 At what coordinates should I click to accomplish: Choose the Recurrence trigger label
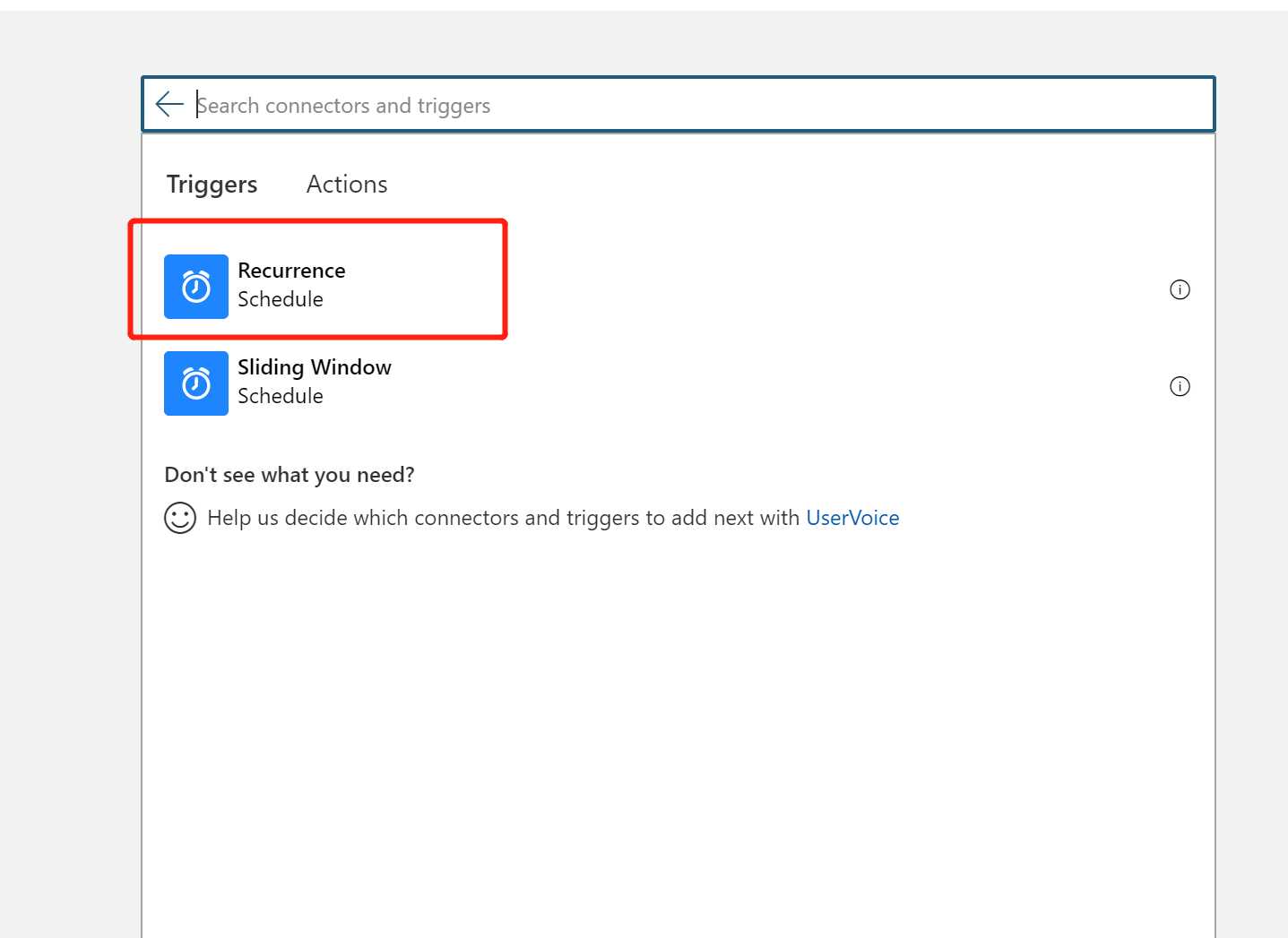pyautogui.click(x=291, y=271)
